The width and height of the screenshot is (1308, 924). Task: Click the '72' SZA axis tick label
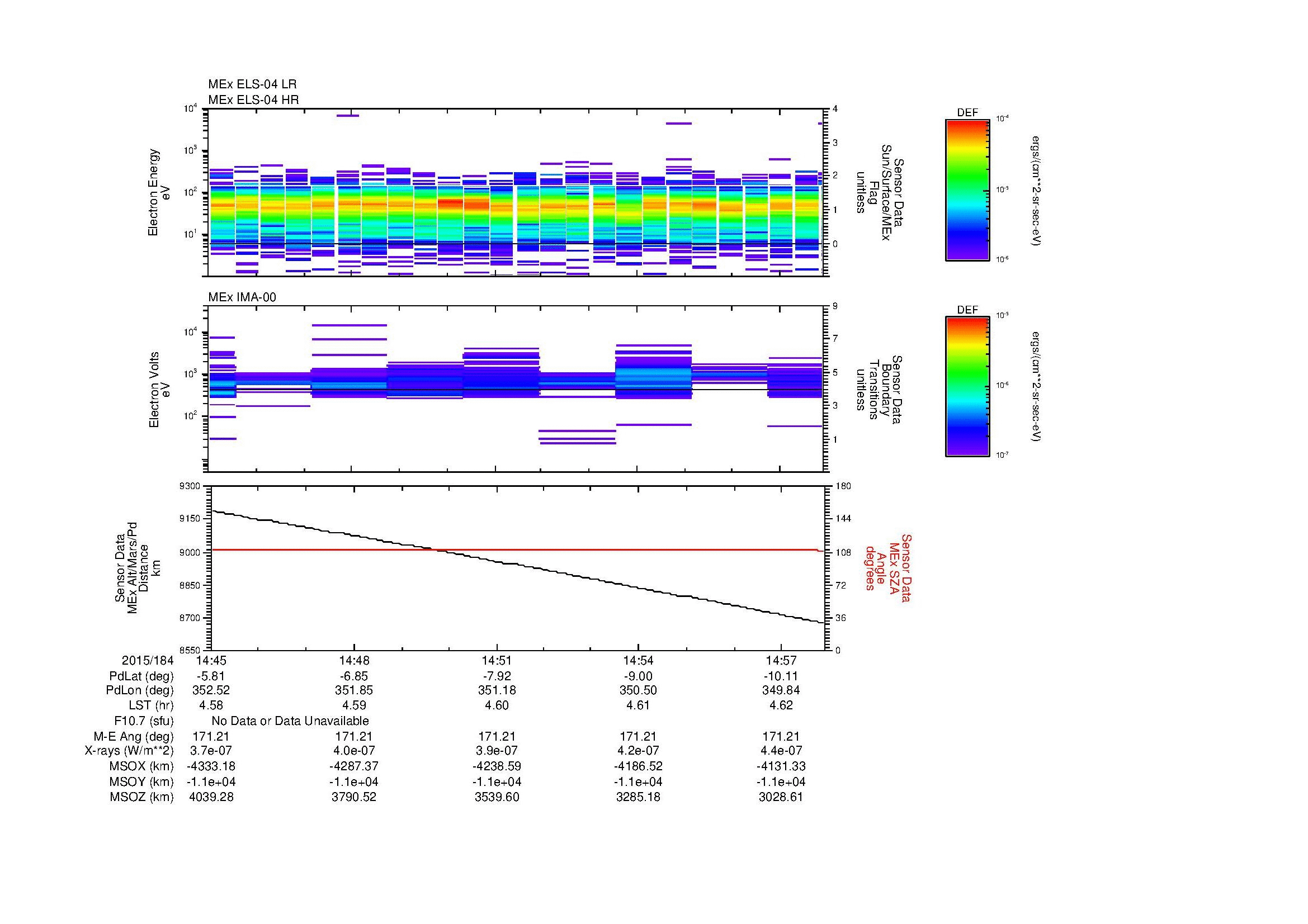[x=840, y=585]
